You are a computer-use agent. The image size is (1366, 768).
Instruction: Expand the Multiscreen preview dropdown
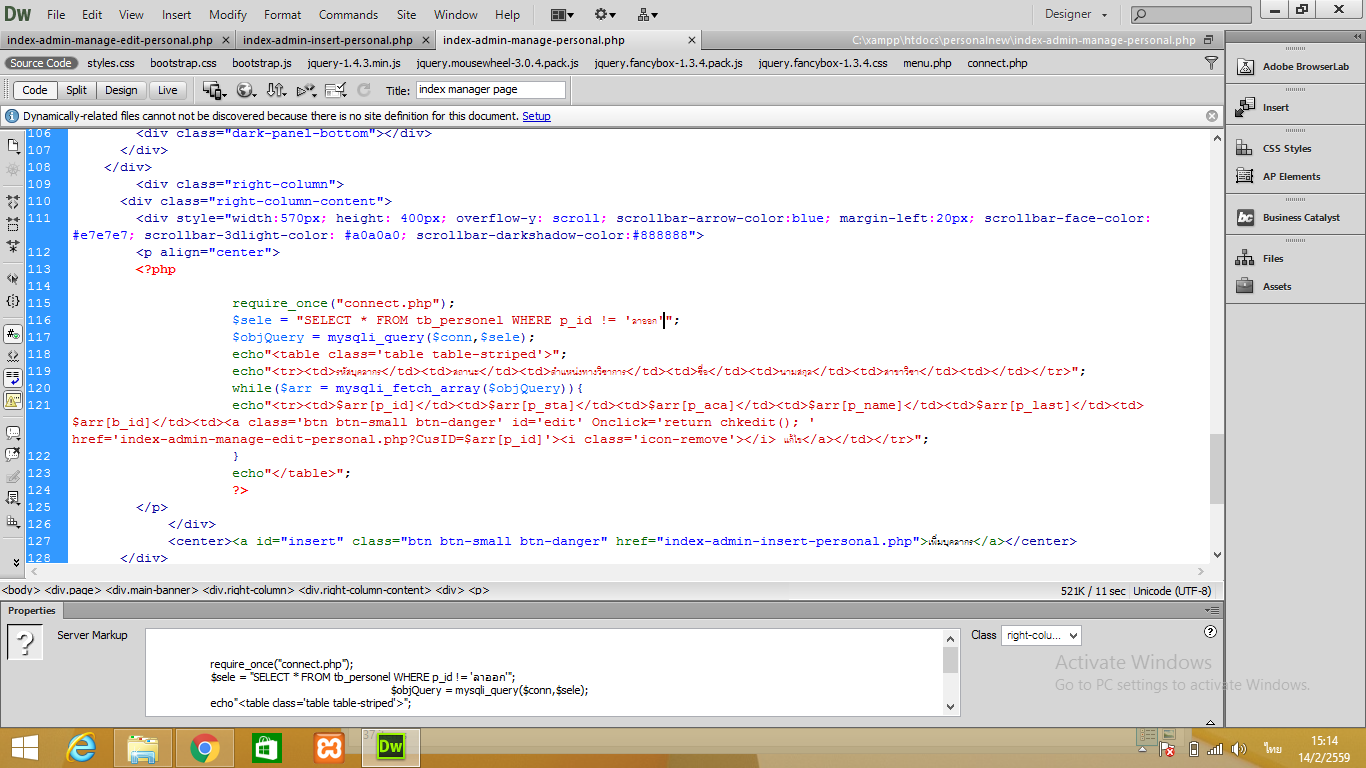coord(214,90)
